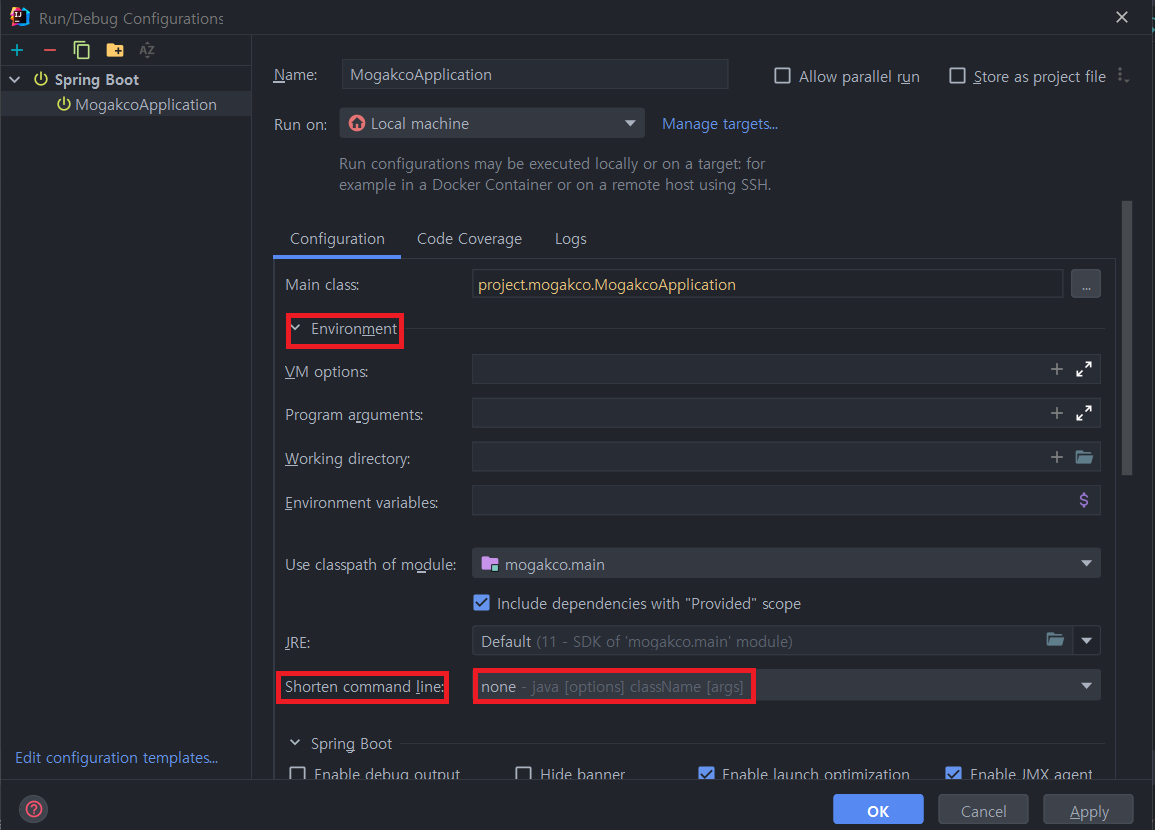
Task: Open JRE dropdown arrow
Action: [x=1086, y=641]
